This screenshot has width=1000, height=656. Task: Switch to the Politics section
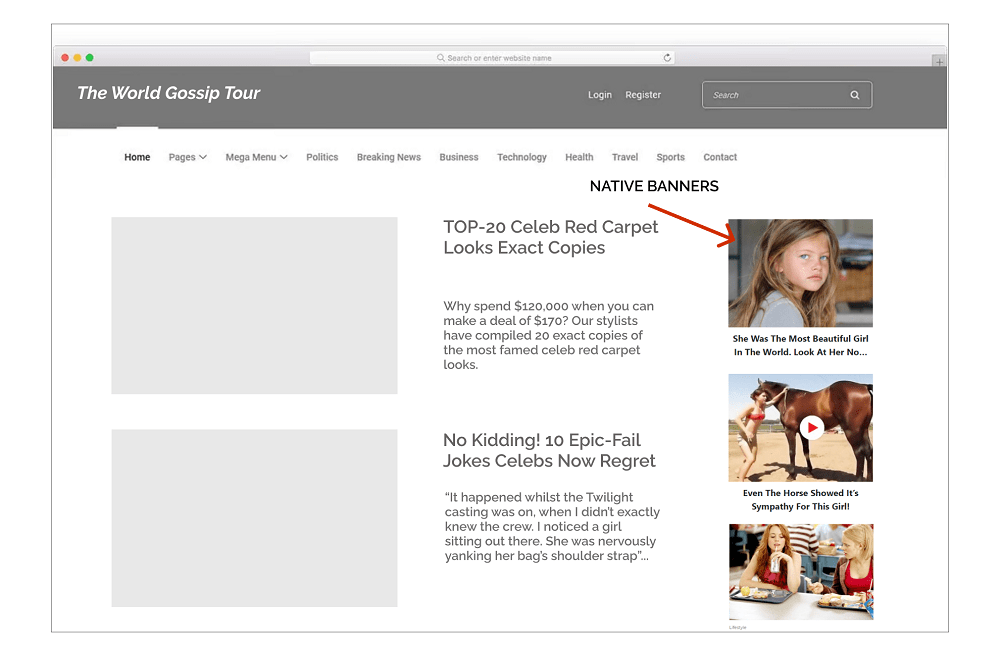pos(322,157)
